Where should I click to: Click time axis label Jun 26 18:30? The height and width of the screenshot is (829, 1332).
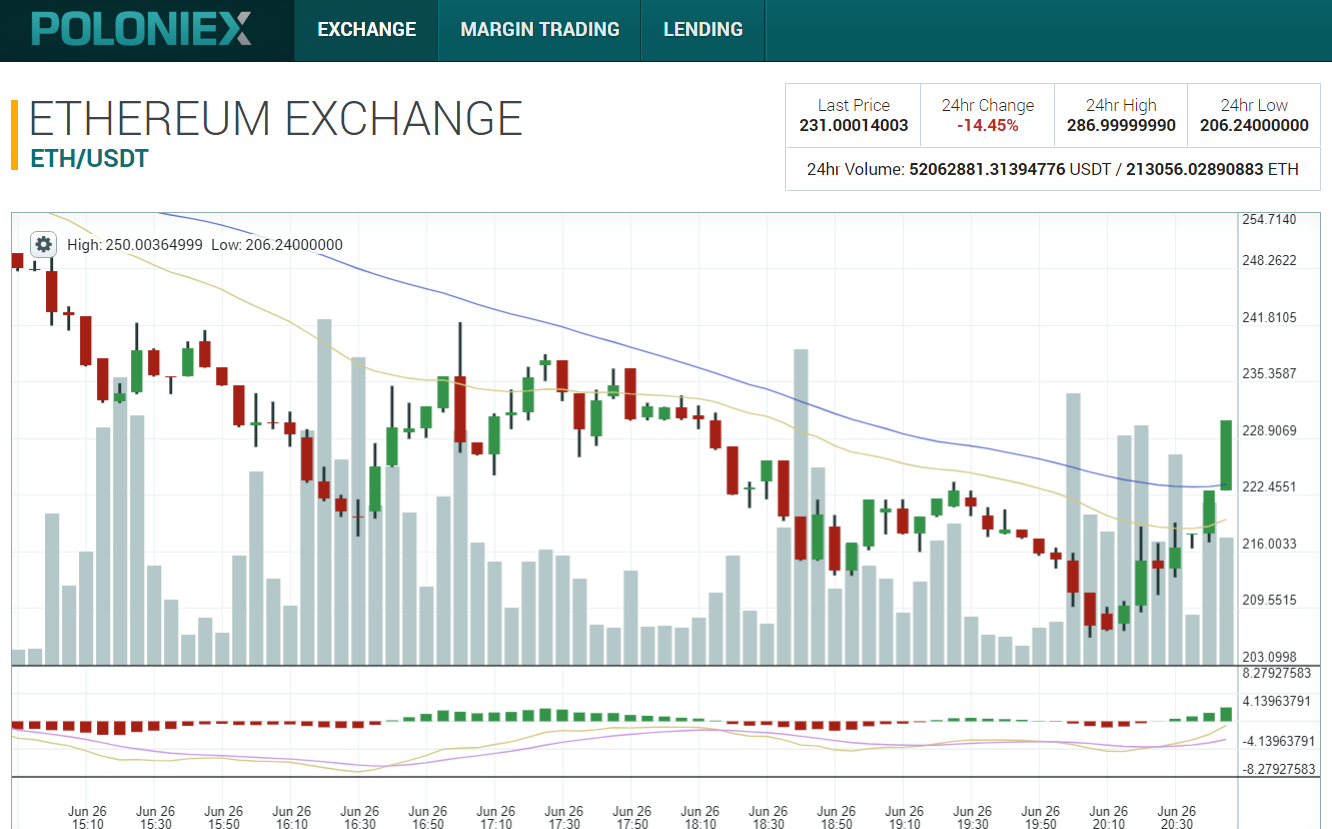pos(768,818)
